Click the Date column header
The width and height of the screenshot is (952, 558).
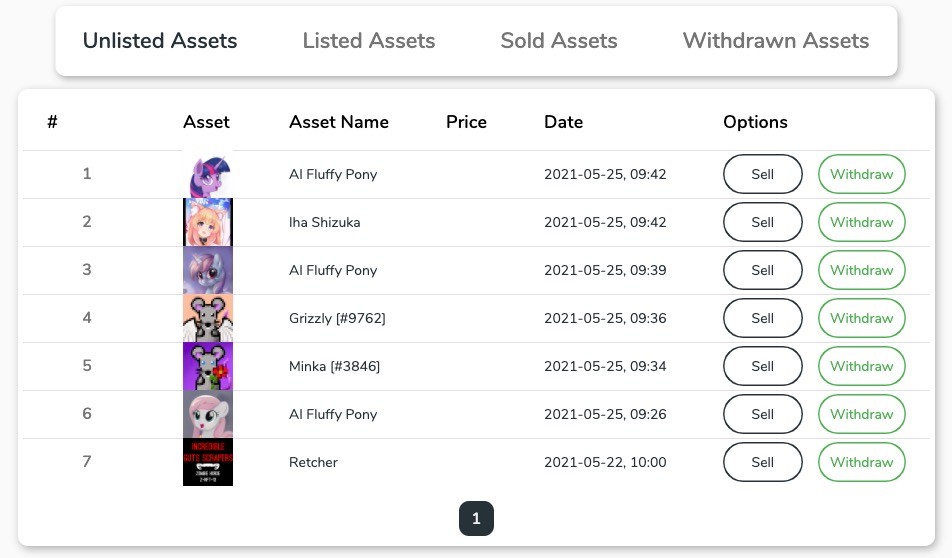pos(563,122)
